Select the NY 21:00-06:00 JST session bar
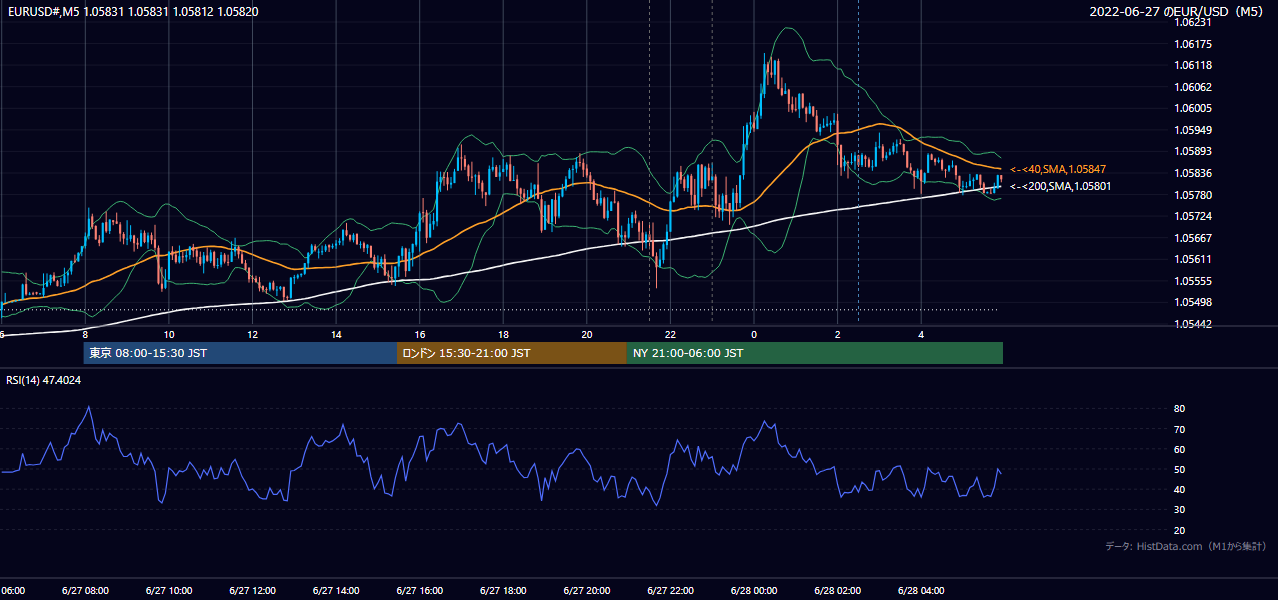Screen dimensions: 1278x600 (815, 353)
